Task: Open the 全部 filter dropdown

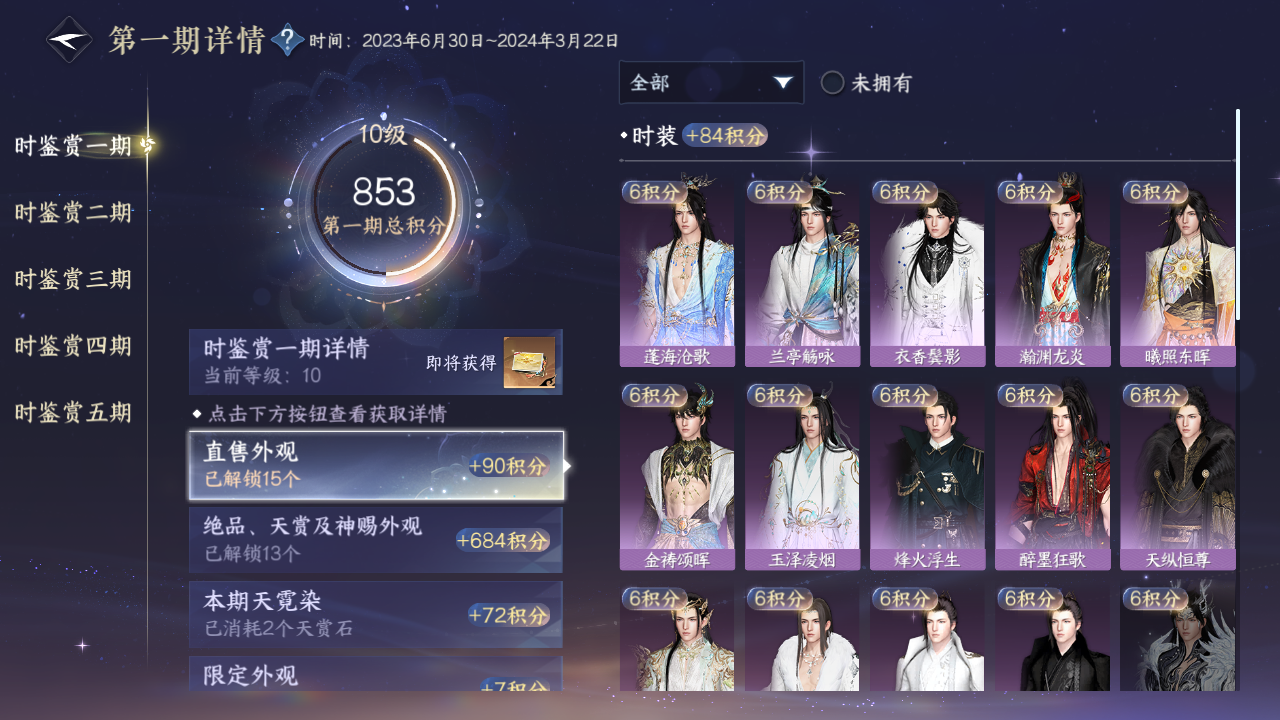Action: click(x=711, y=82)
